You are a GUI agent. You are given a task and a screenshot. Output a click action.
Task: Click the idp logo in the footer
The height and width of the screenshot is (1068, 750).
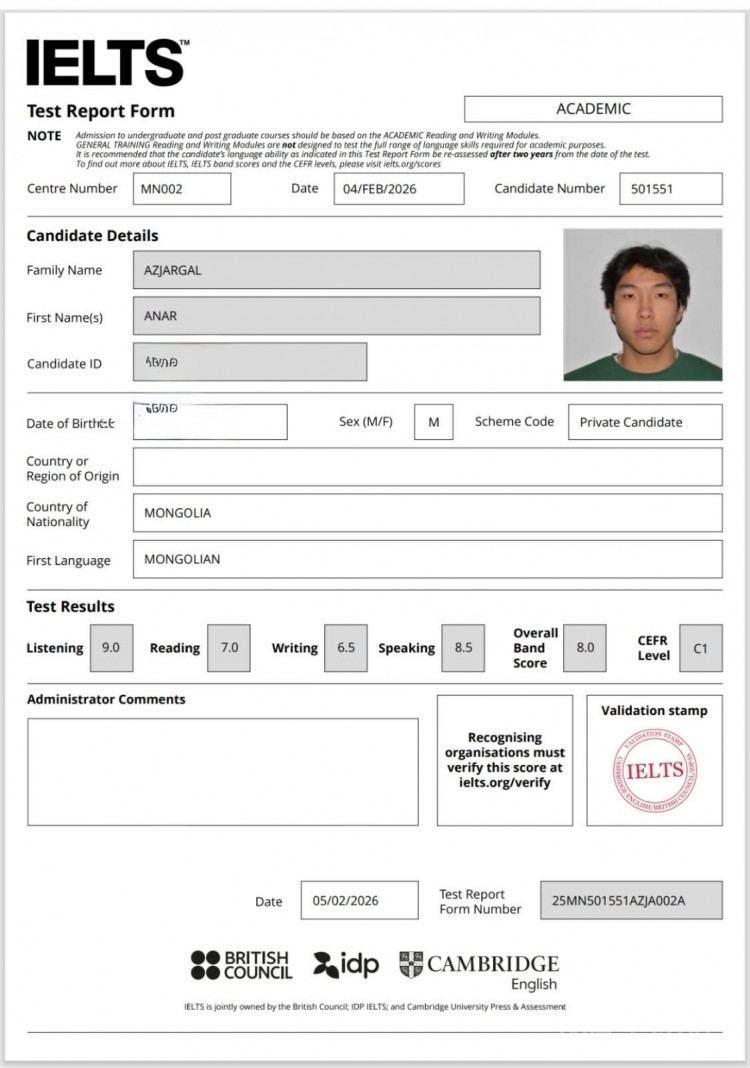tap(346, 965)
